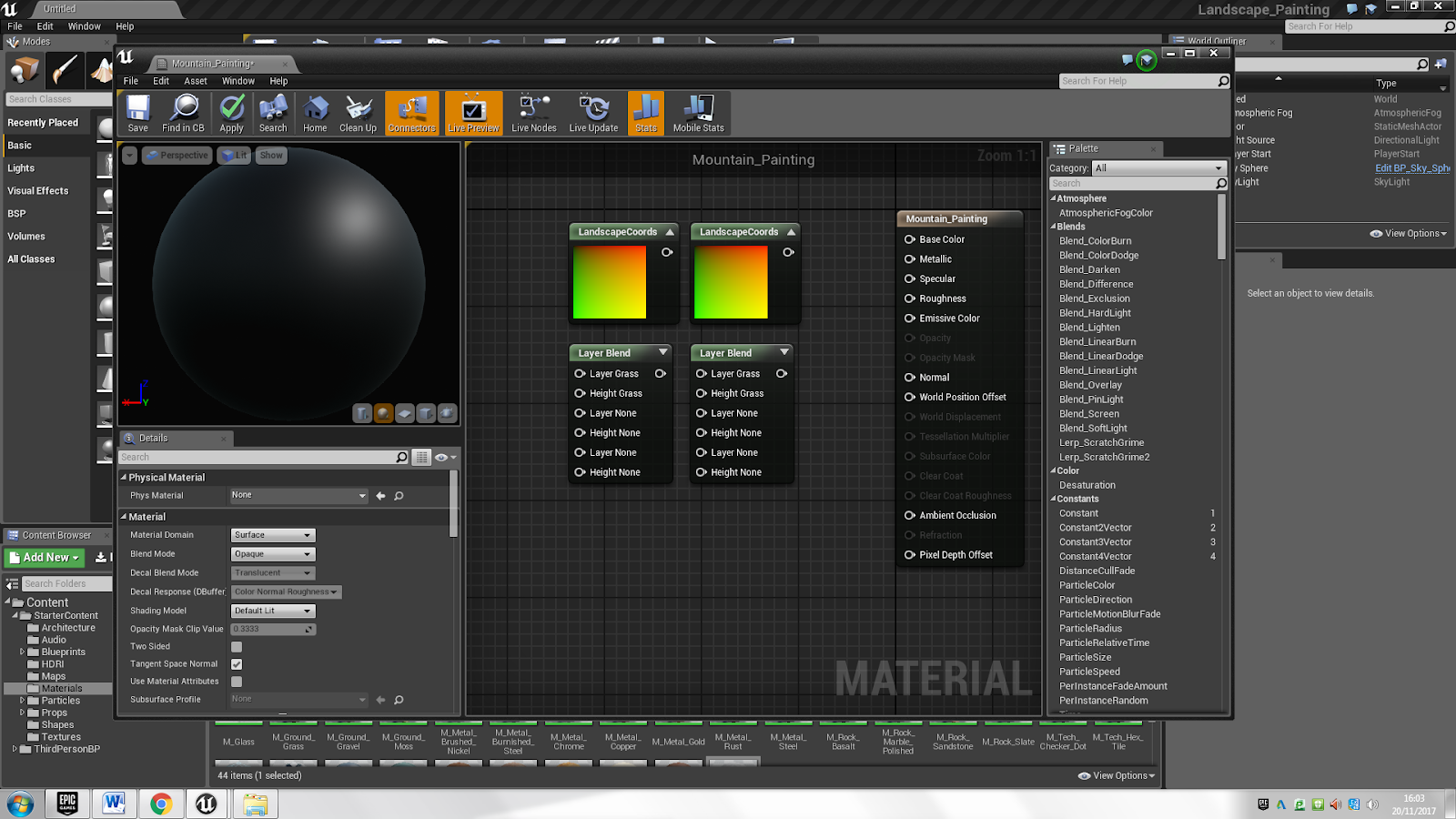Toggle the Stats display button
This screenshot has width=1456, height=819.
point(646,114)
